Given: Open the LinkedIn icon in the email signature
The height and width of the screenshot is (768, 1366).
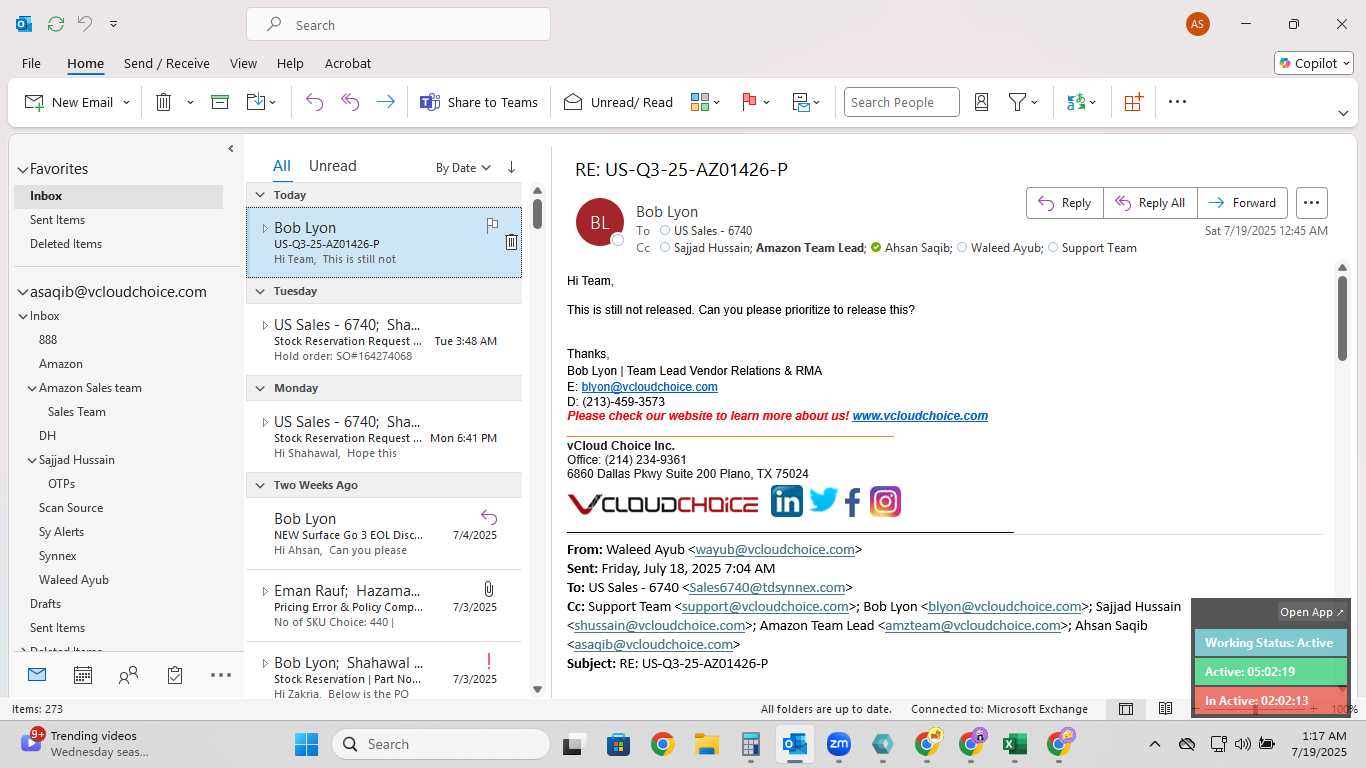Looking at the screenshot, I should (x=787, y=500).
